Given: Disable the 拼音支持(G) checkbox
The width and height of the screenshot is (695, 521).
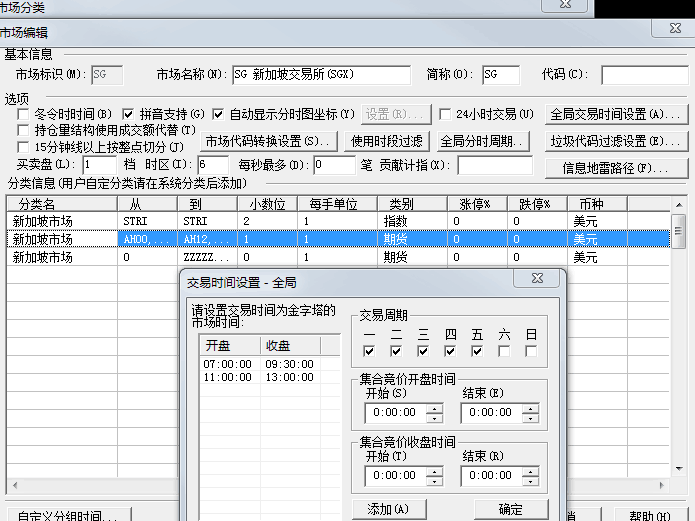Looking at the screenshot, I should coord(128,115).
